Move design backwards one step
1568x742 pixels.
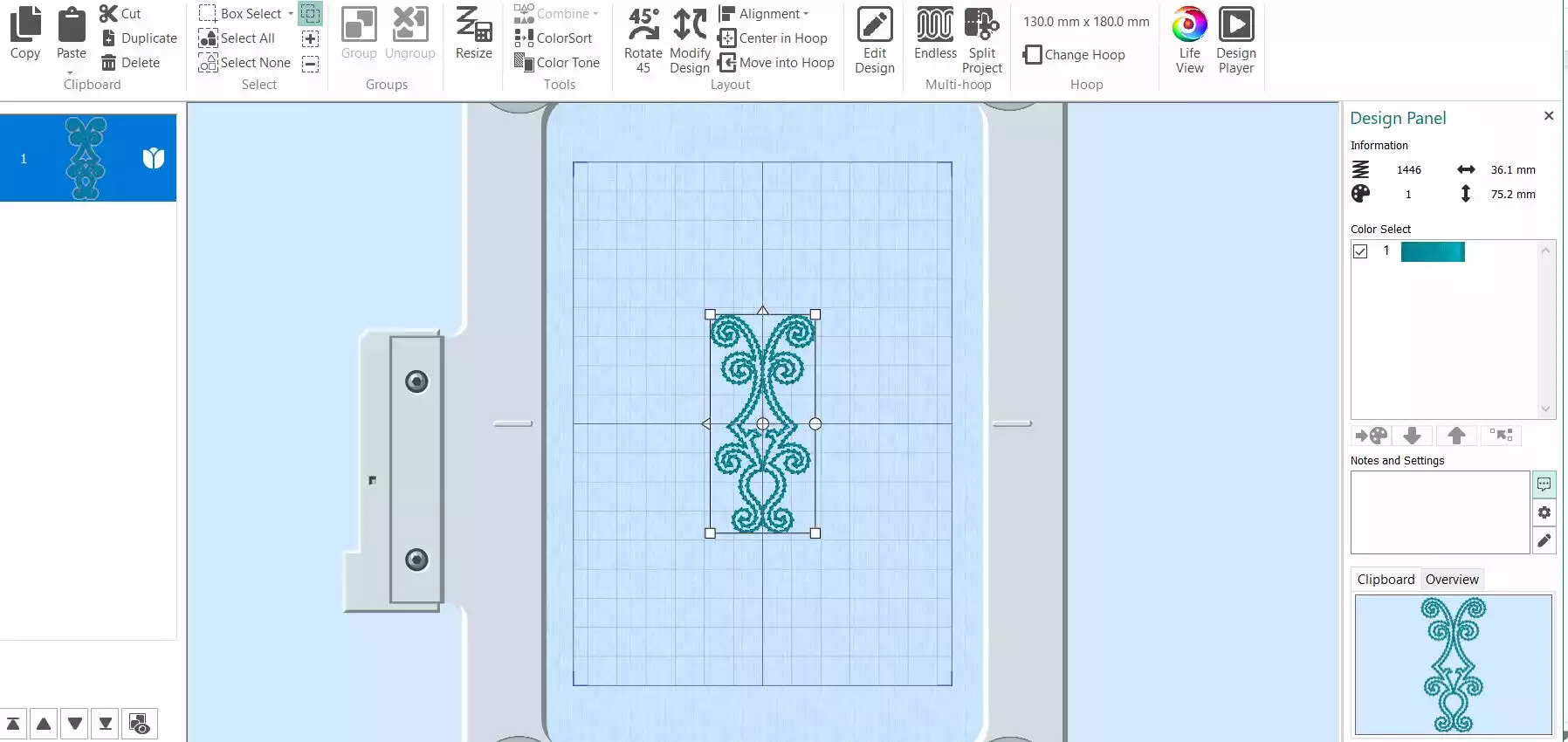point(75,724)
